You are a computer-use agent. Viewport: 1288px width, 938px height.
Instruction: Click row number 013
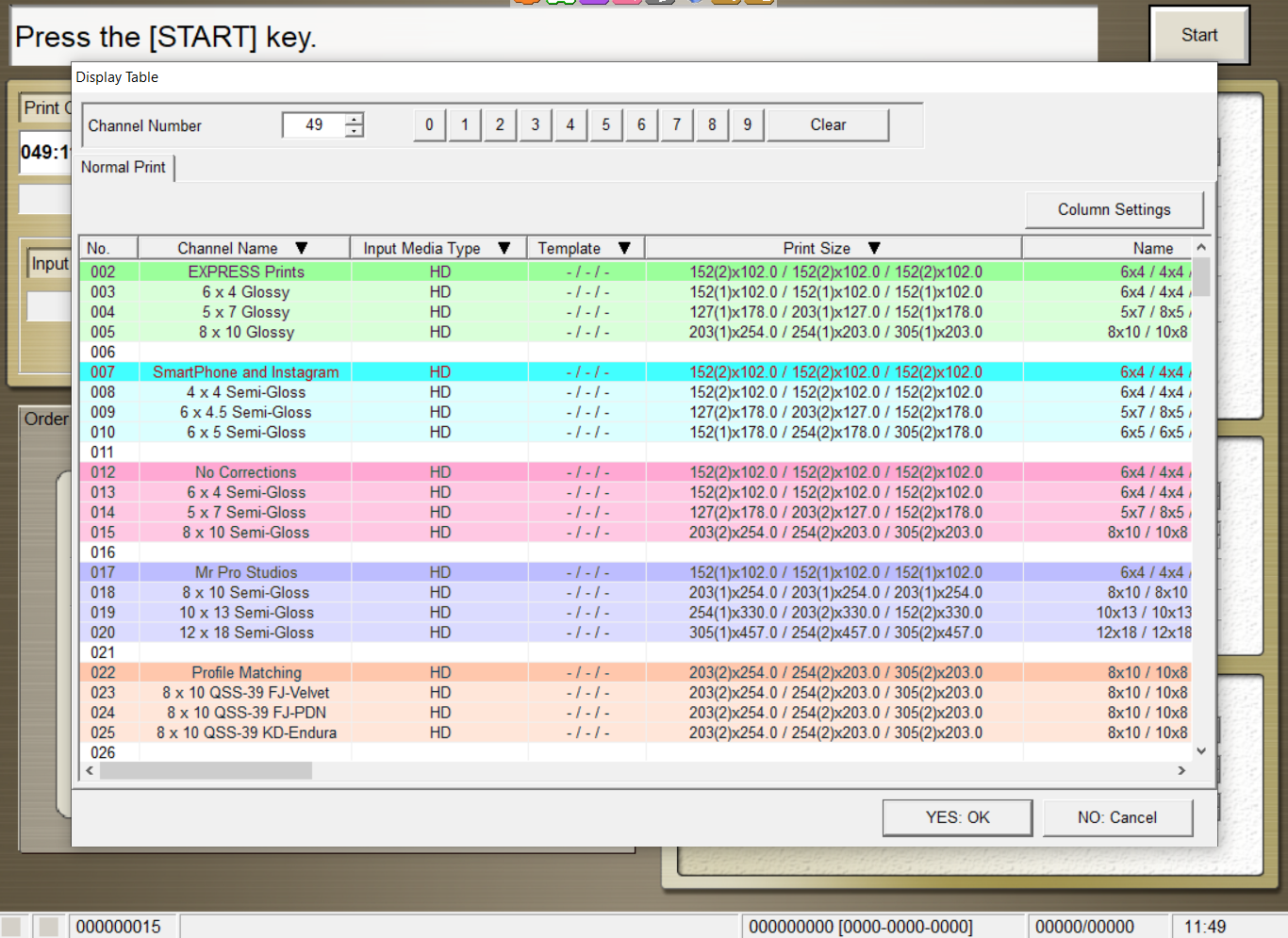pos(103,492)
